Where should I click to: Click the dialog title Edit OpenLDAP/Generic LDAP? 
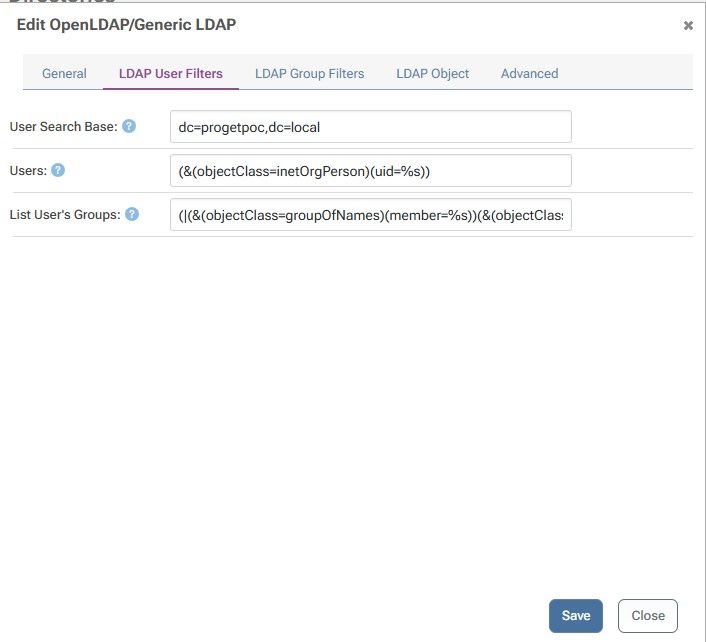pos(126,25)
